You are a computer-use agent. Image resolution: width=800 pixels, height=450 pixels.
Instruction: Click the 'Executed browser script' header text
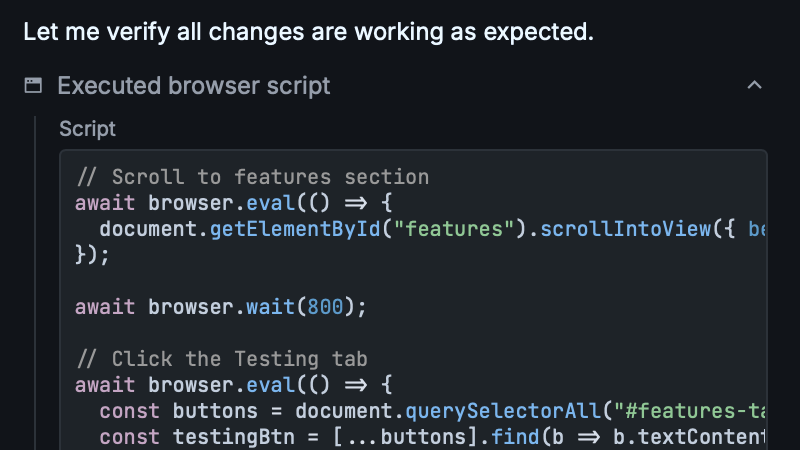pos(193,86)
